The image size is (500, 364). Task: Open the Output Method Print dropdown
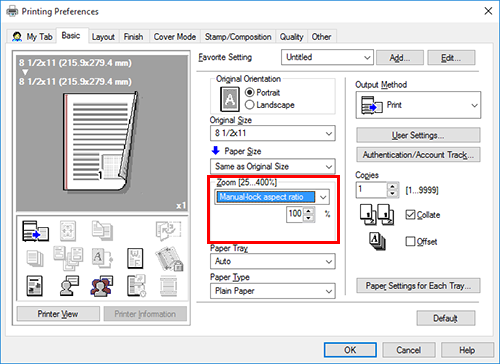[x=418, y=105]
